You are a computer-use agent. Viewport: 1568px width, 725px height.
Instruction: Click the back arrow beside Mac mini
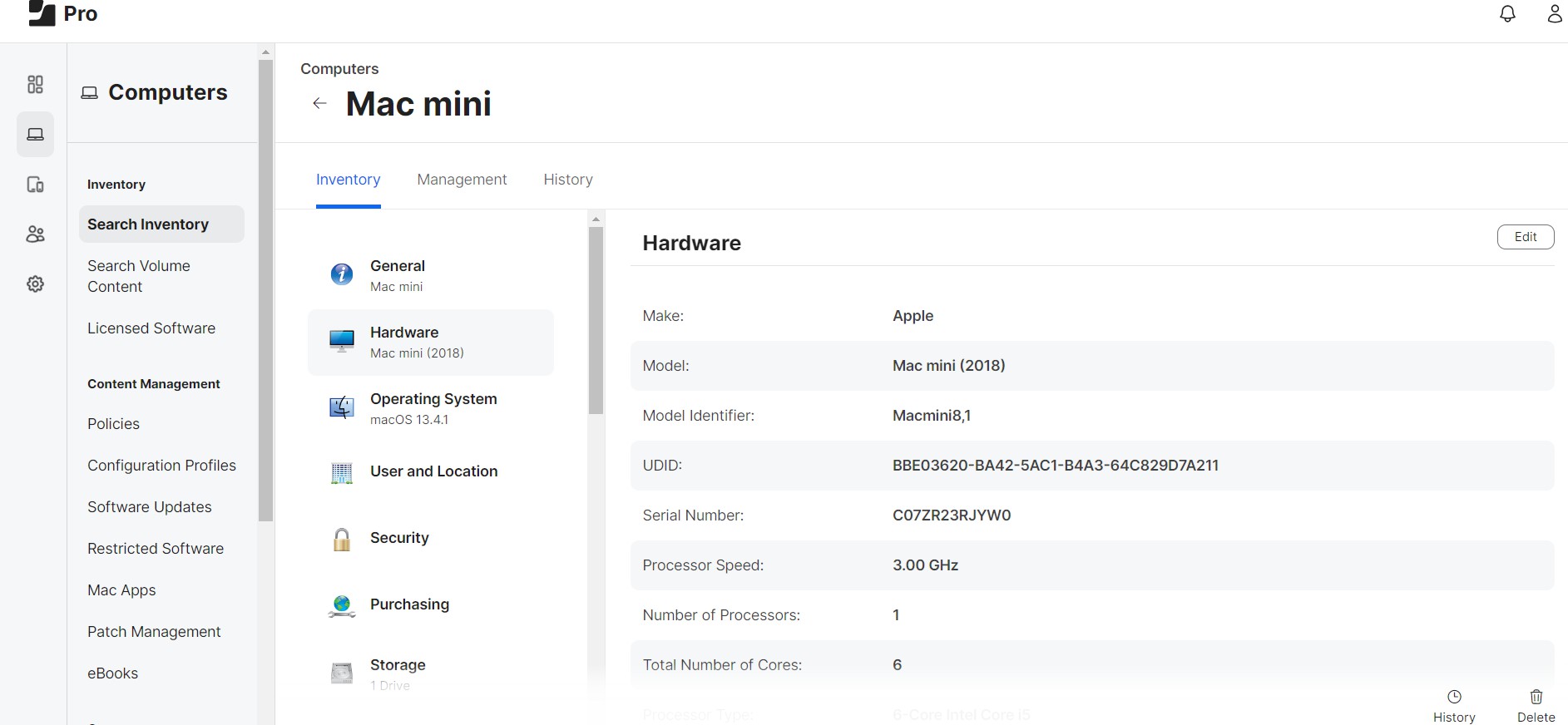319,104
